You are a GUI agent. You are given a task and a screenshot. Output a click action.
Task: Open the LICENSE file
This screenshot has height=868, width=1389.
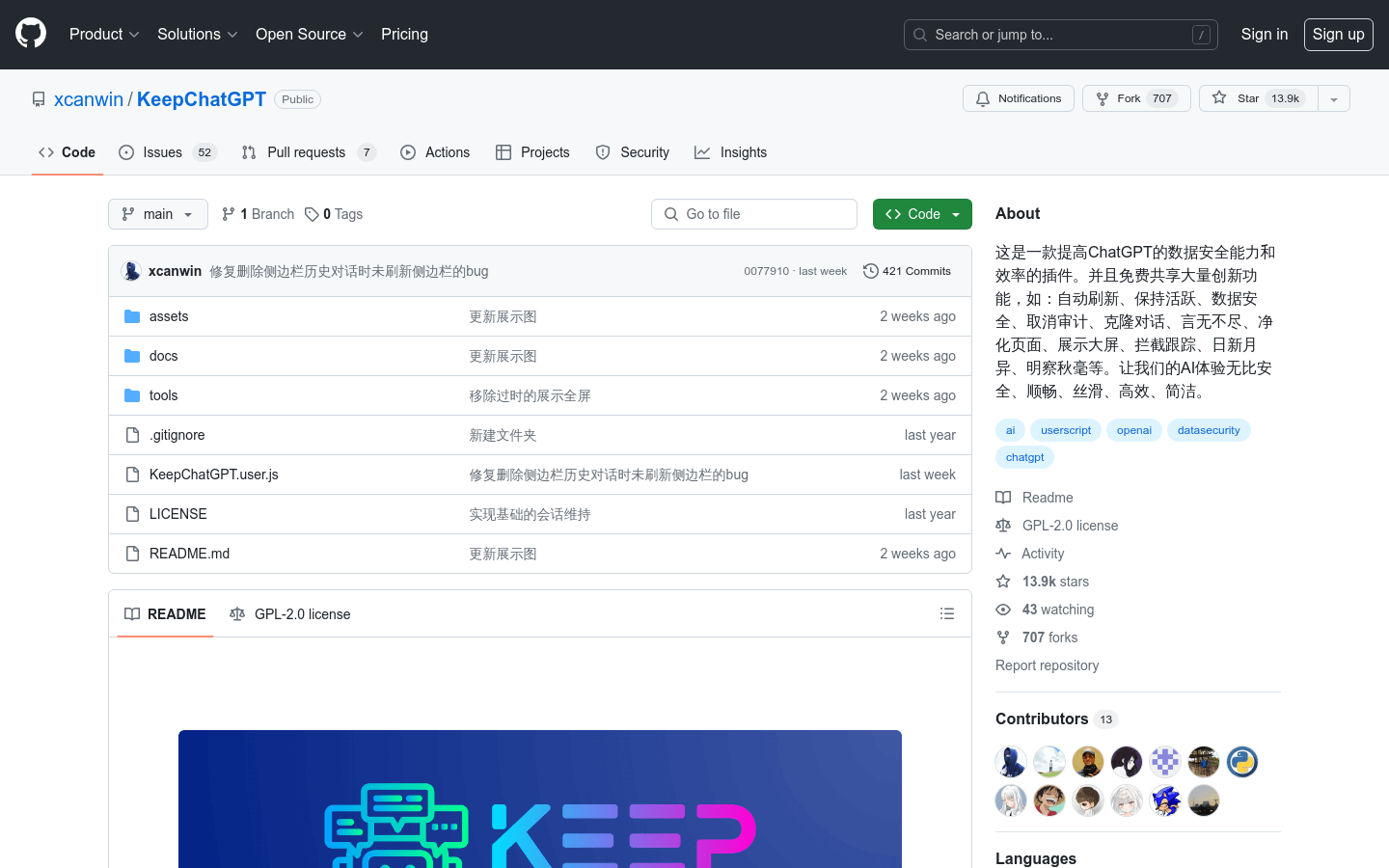point(178,514)
